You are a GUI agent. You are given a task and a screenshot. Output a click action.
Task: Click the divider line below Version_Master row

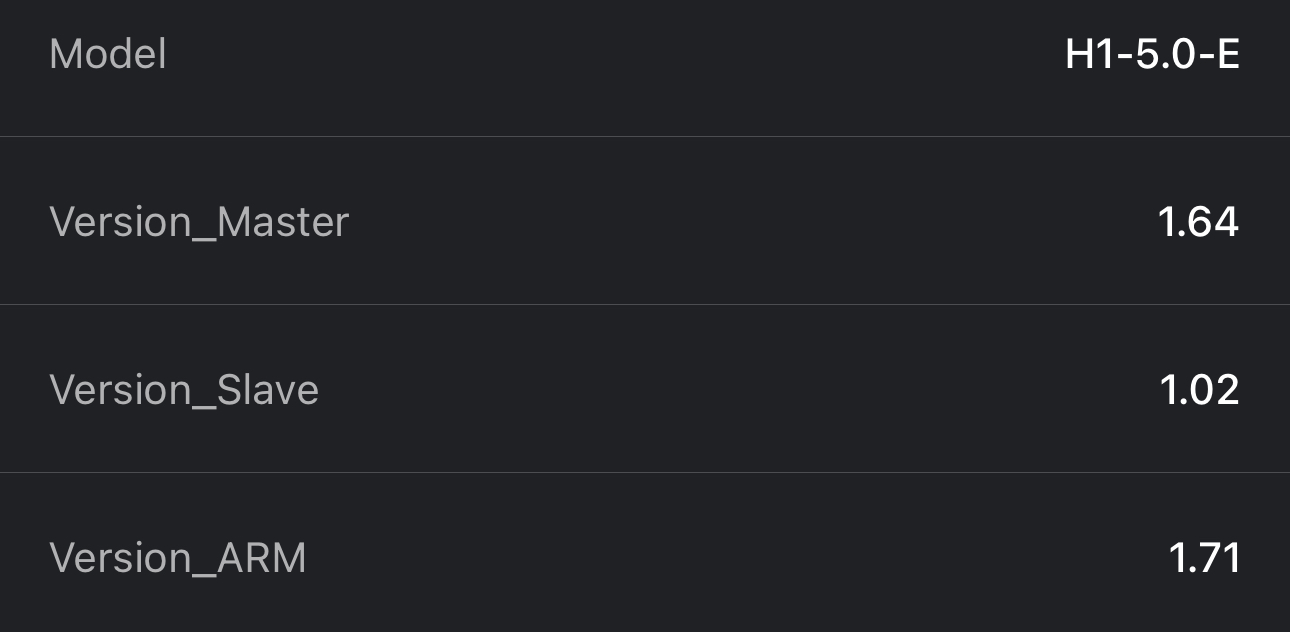tap(645, 304)
